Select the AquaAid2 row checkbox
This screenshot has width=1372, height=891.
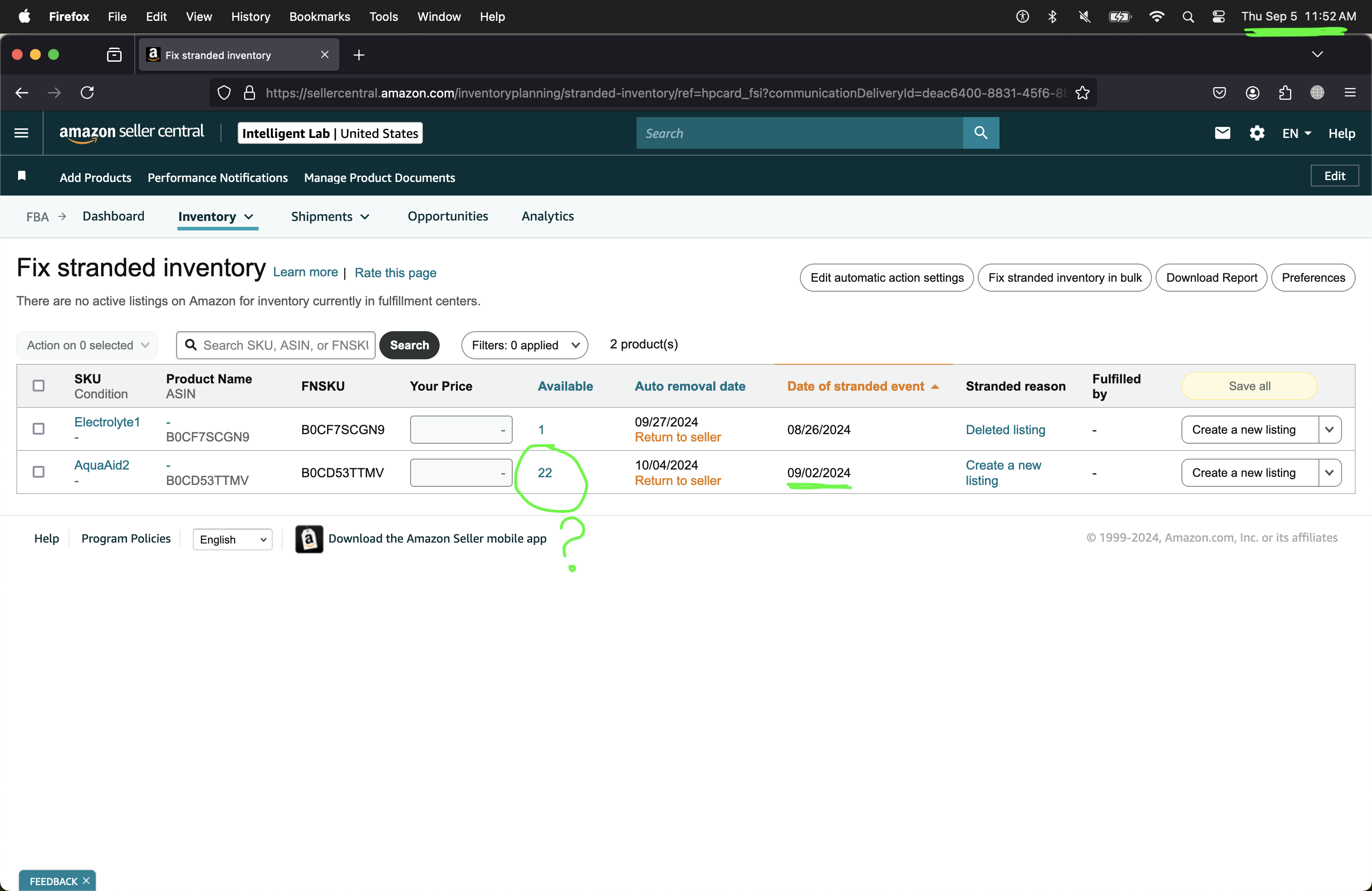pyautogui.click(x=39, y=472)
